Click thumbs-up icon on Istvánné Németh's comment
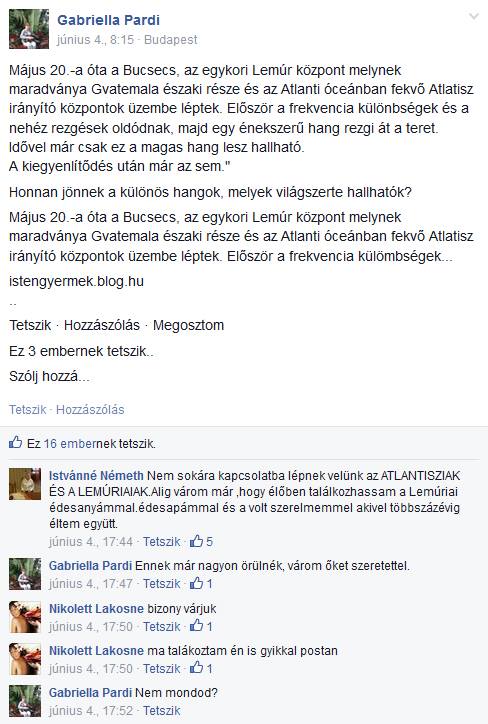 (196, 541)
